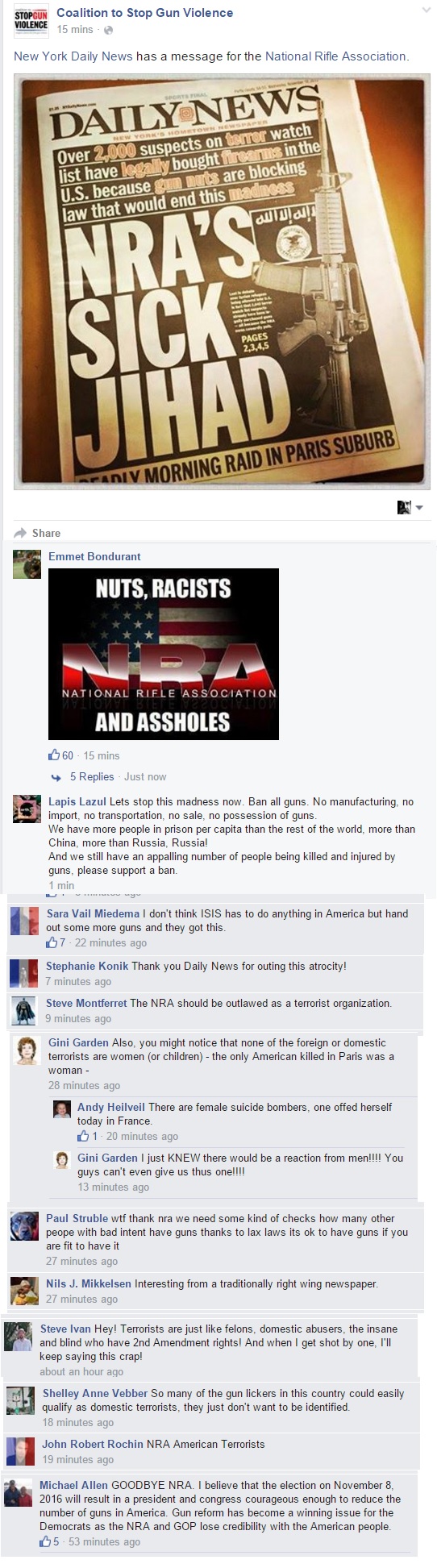This screenshot has width=437, height=1568.
Task: Open Emmet Bondurant's NRA image comment
Action: [164, 654]
